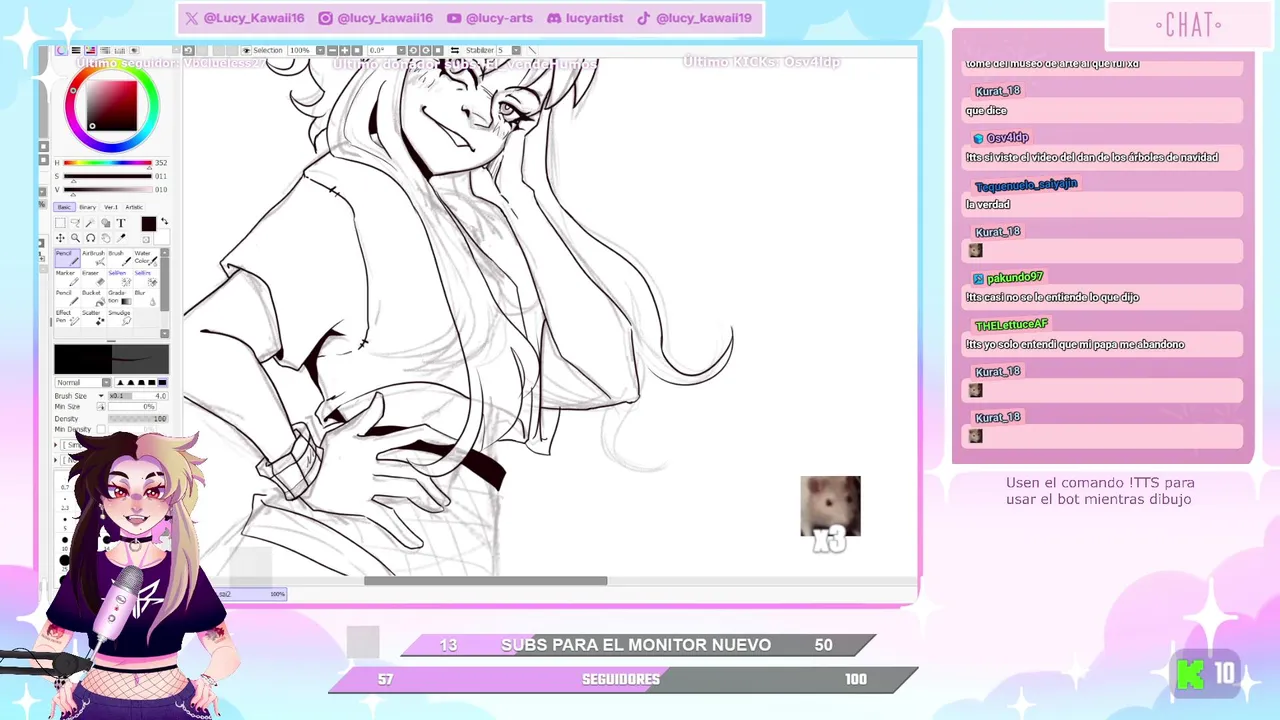Switch to the Binary tool tab
The image size is (1280, 720).
click(88, 207)
